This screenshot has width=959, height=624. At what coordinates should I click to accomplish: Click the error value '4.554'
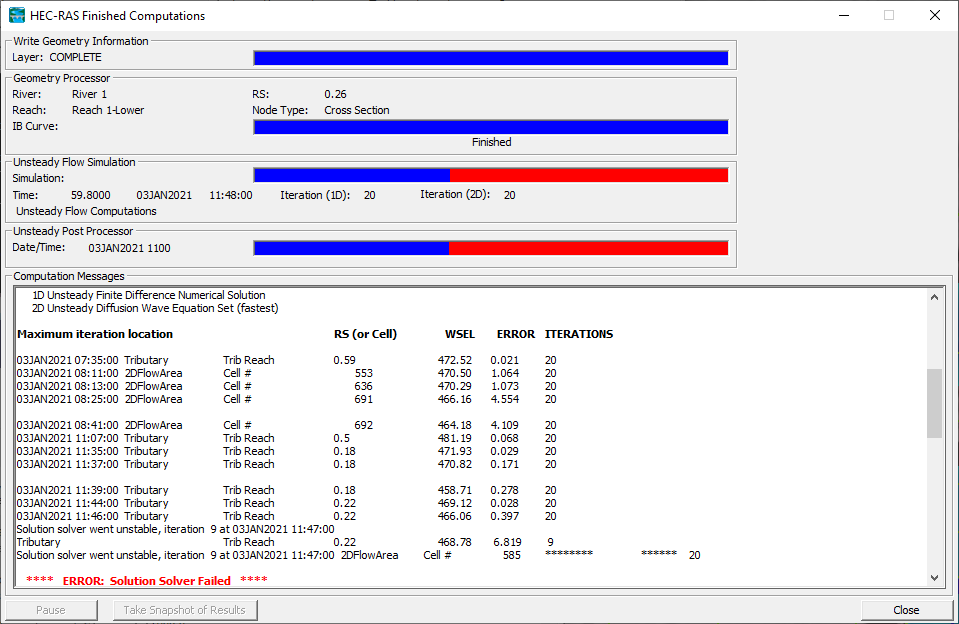[505, 399]
